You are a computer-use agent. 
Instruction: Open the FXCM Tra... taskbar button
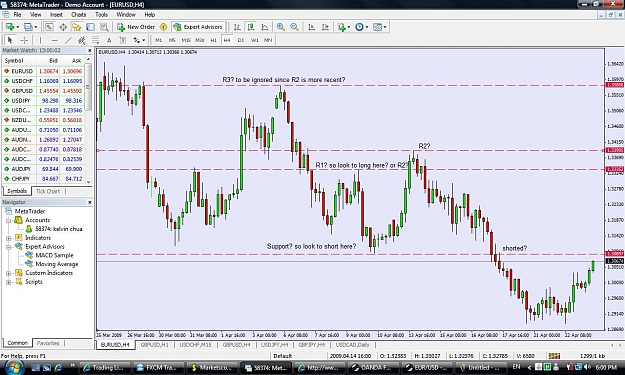coord(158,367)
